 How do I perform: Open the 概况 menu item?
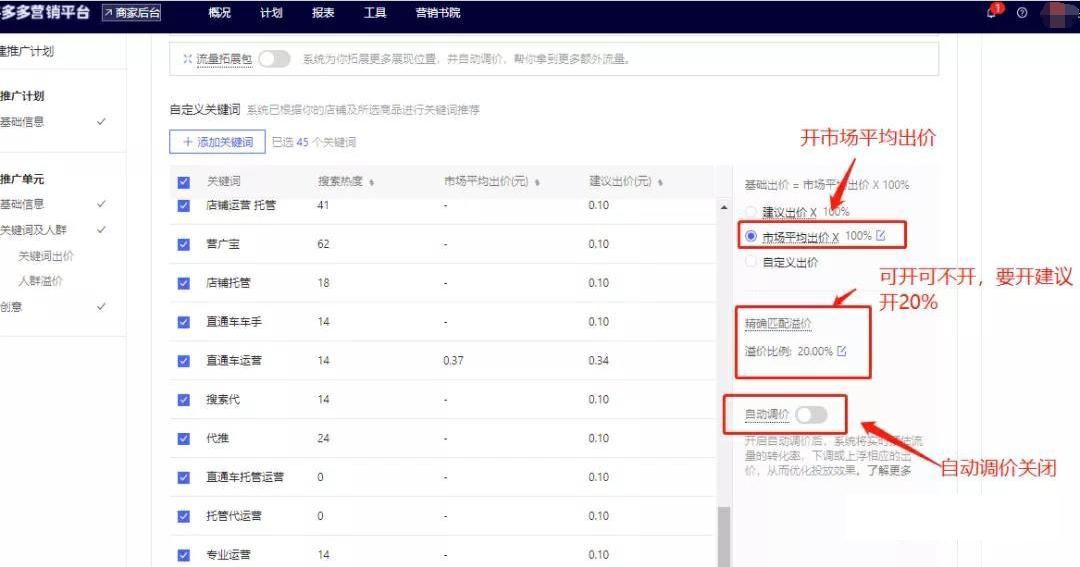220,12
